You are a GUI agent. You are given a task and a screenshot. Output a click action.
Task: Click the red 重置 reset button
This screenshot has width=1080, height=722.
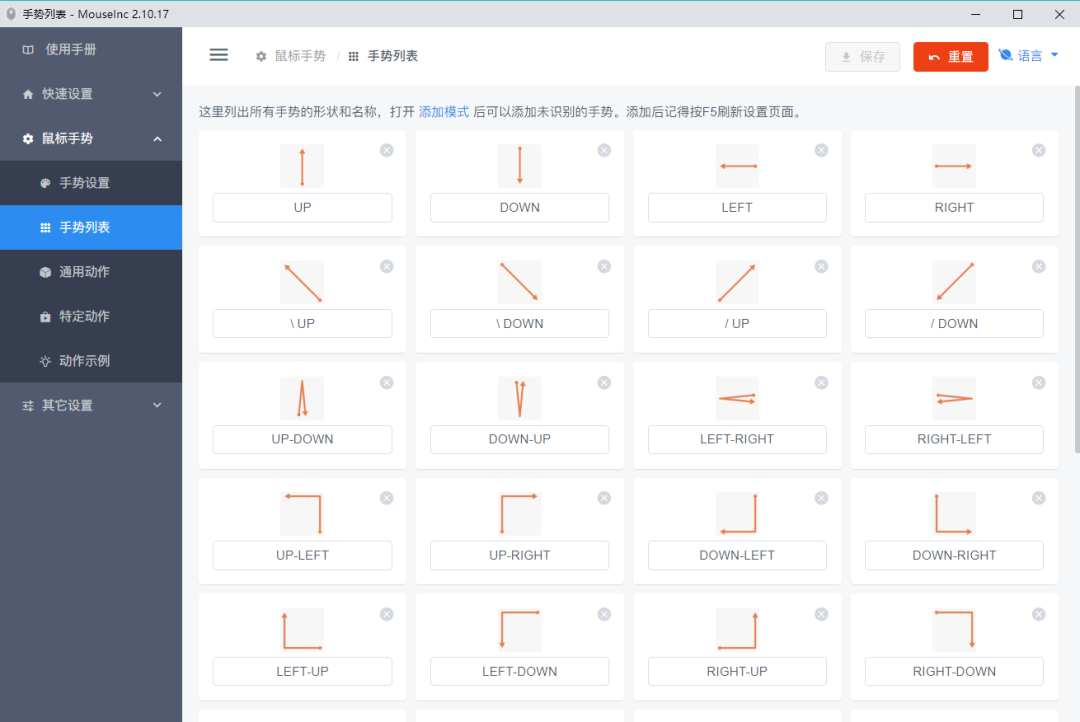951,56
